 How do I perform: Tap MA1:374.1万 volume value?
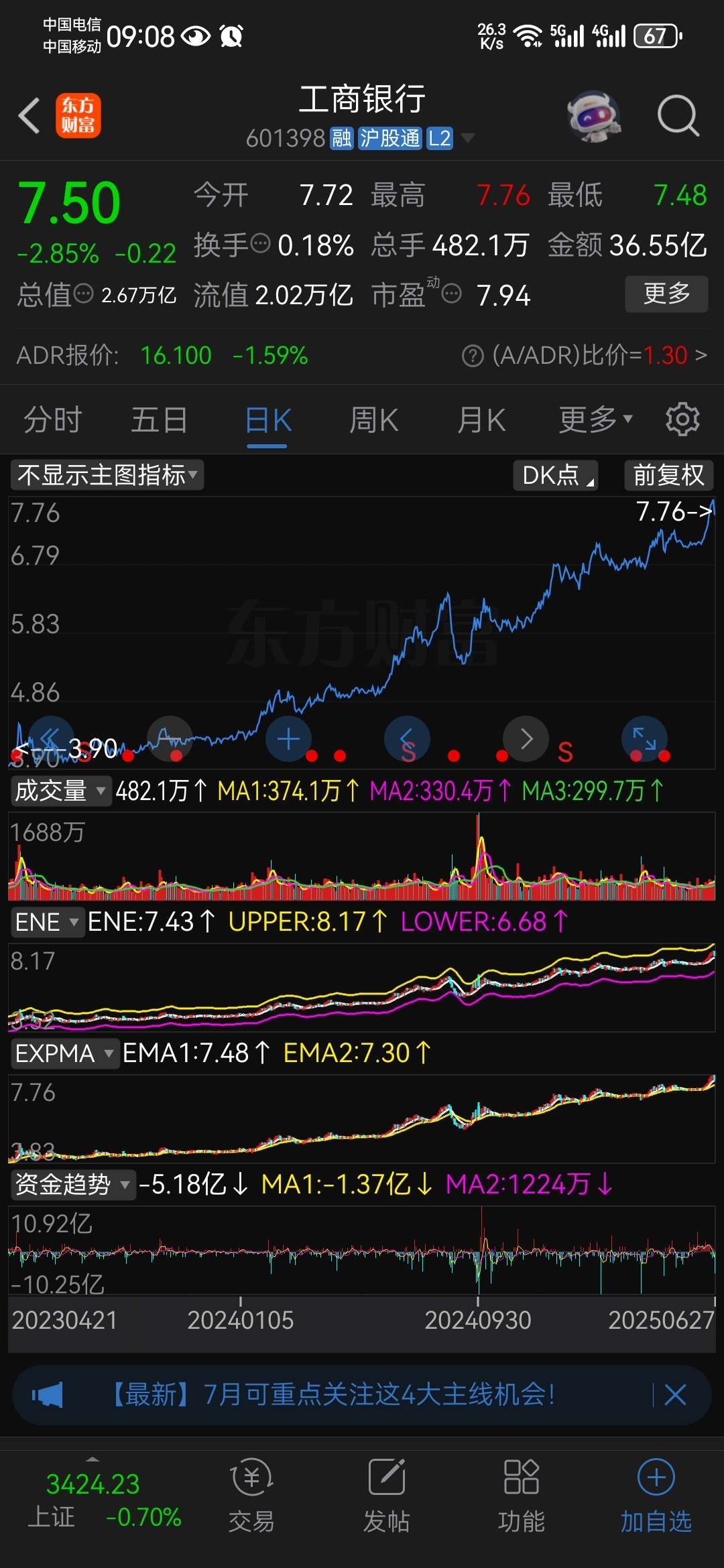coord(289,791)
